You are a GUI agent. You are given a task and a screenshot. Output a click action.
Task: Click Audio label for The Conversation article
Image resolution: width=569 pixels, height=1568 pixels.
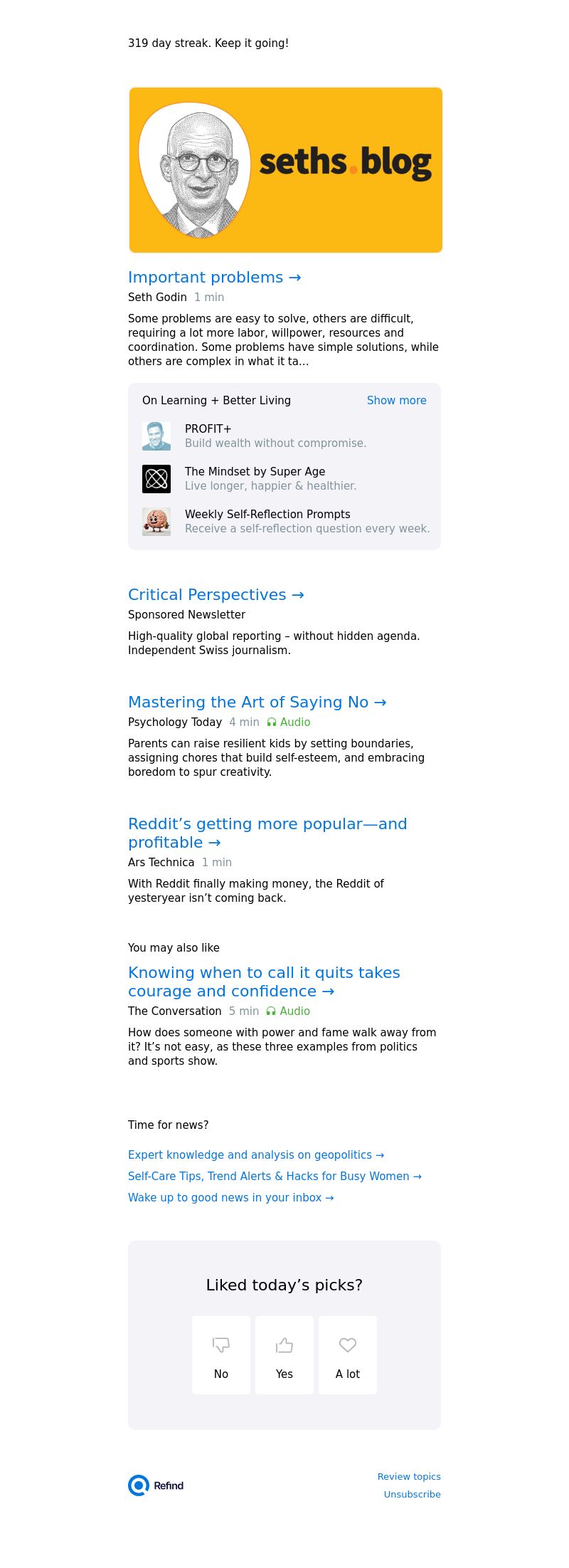(295, 1011)
